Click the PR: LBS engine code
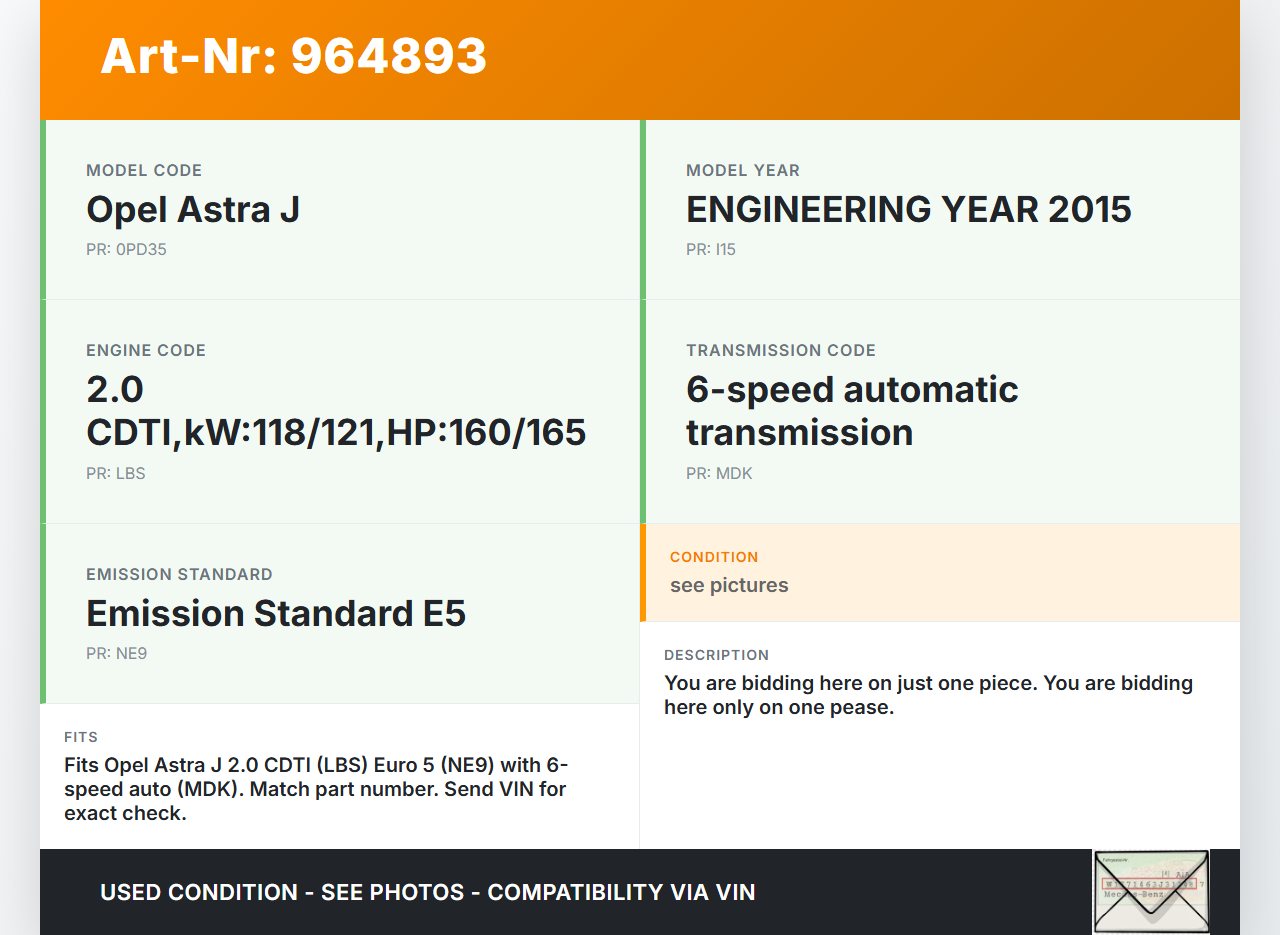This screenshot has height=935, width=1280. (116, 474)
